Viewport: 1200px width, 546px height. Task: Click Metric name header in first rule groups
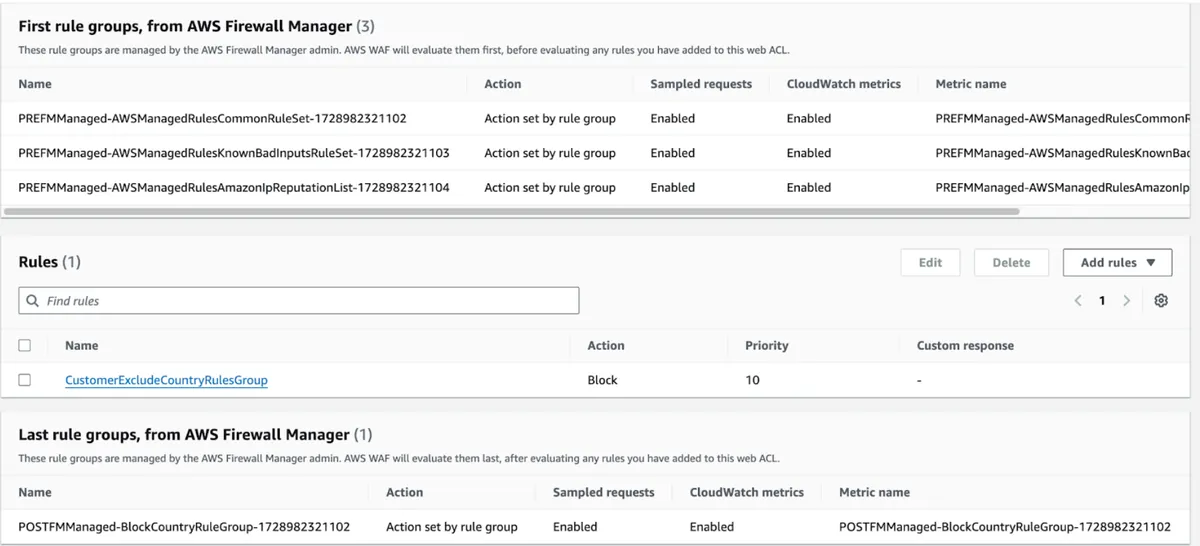tap(971, 84)
